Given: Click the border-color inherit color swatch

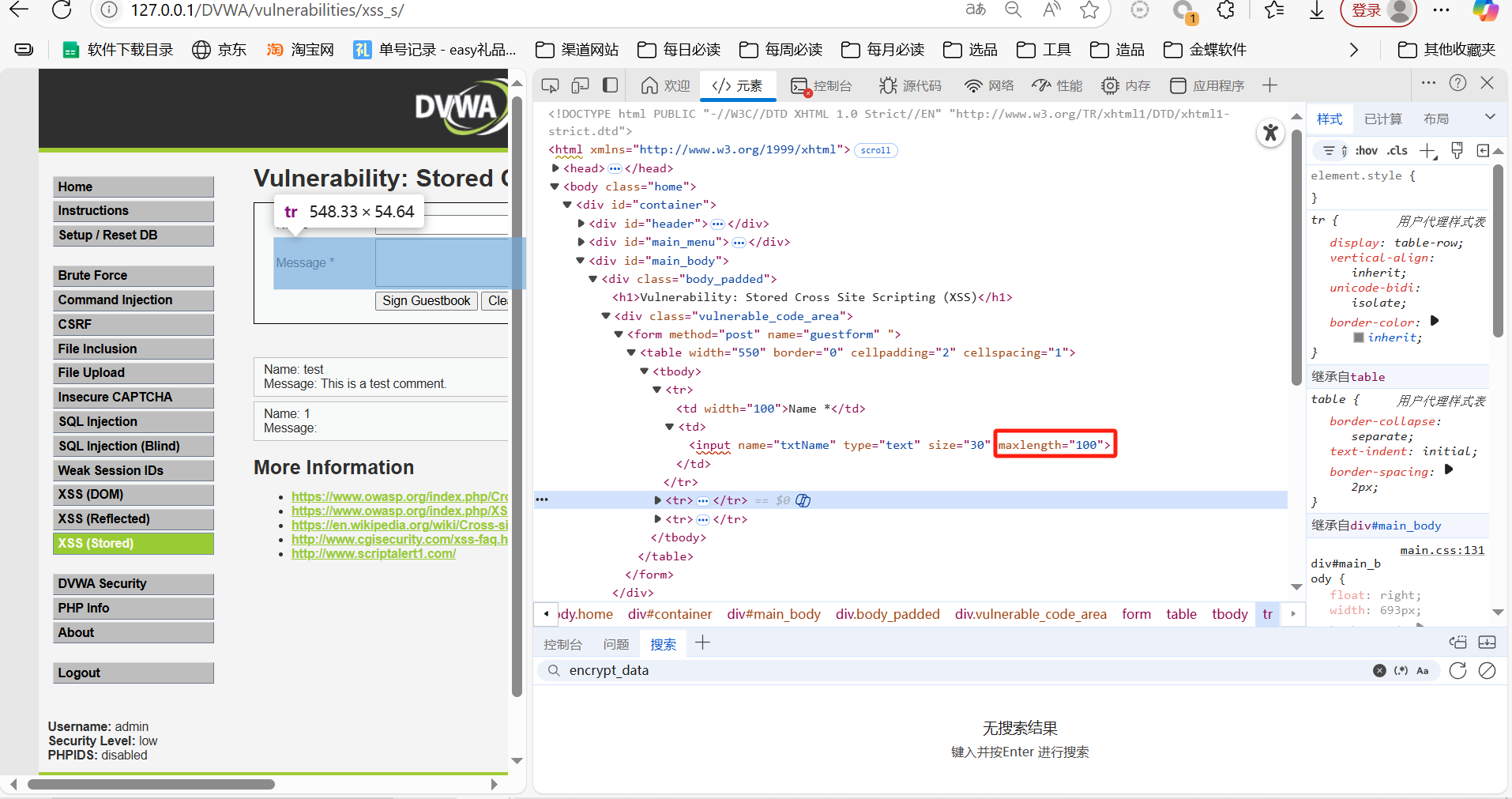Looking at the screenshot, I should pos(1359,337).
